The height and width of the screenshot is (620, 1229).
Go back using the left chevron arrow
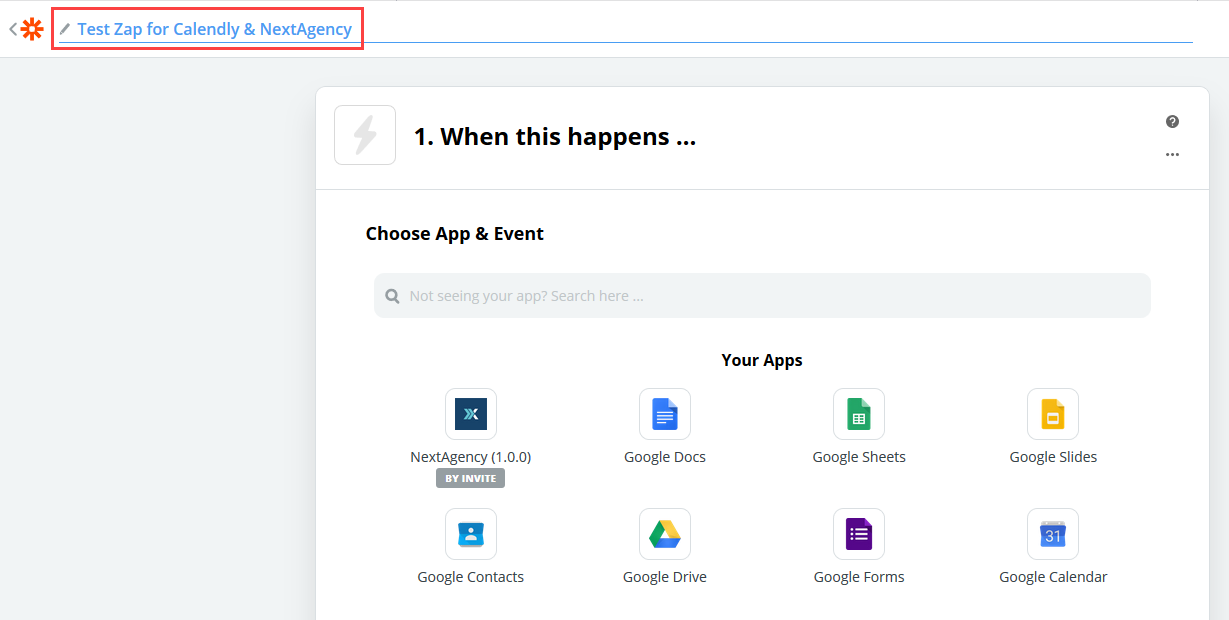[x=13, y=29]
